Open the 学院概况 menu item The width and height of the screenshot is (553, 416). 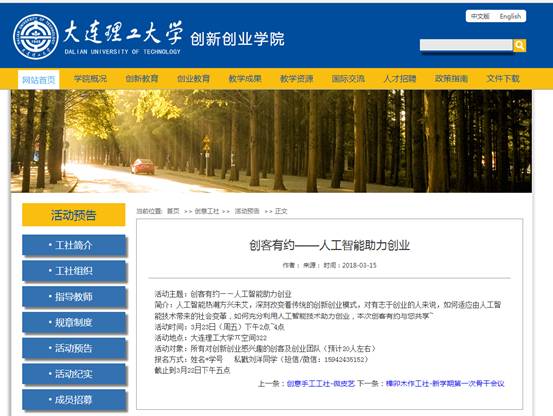(x=90, y=79)
